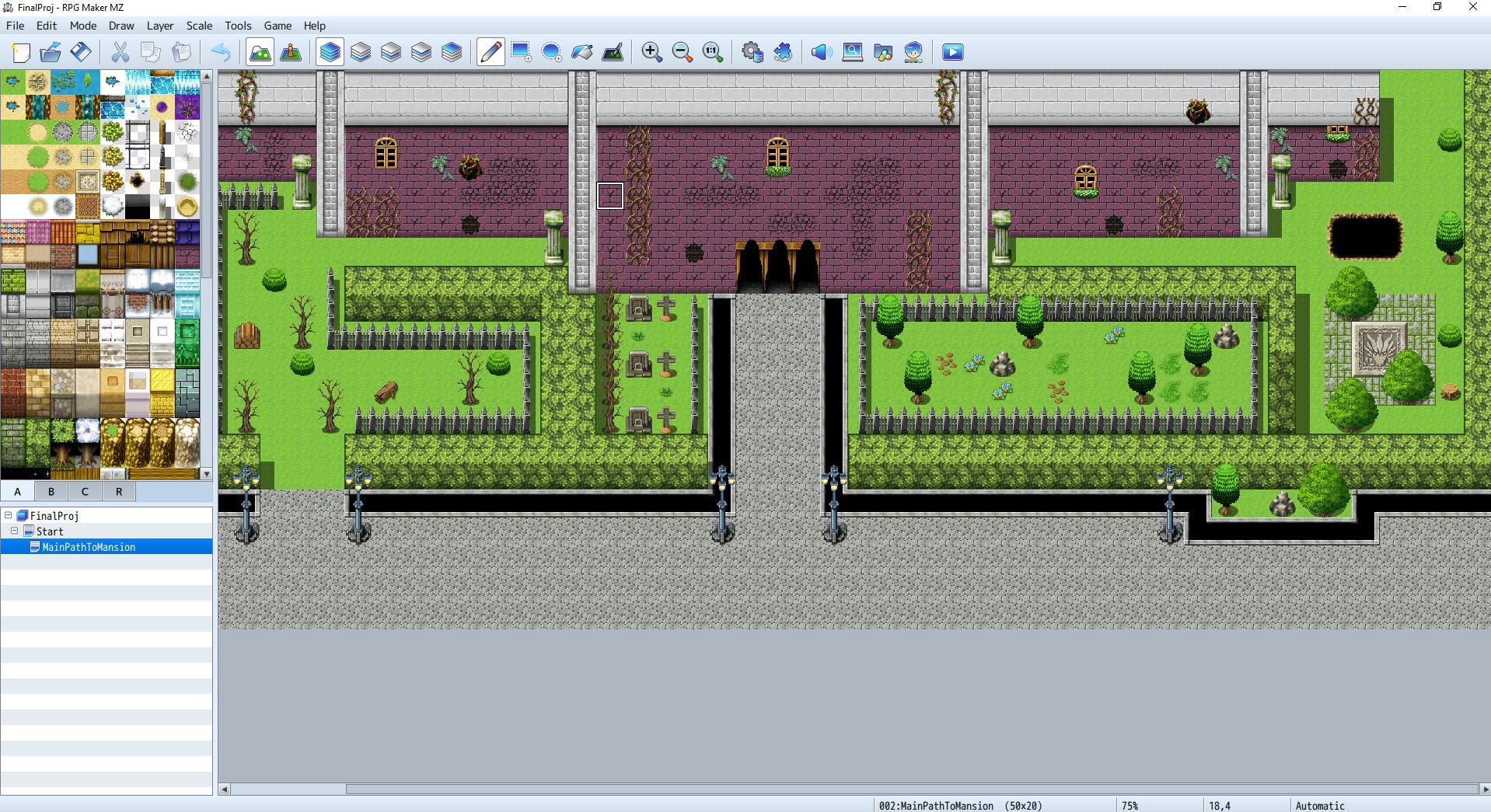Image resolution: width=1491 pixels, height=812 pixels.
Task: Click the Zoom In magnifier
Action: coord(651,52)
